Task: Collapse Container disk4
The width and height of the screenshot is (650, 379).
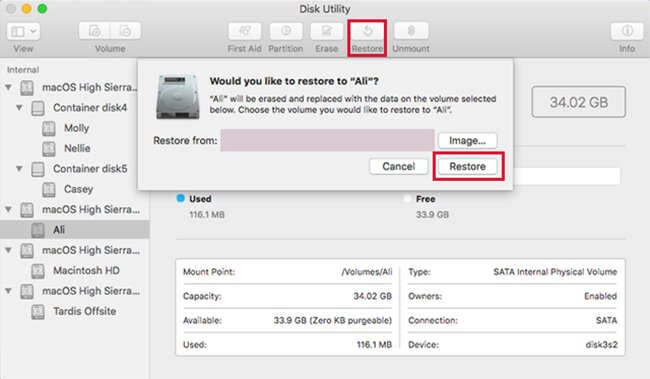Action: click(19, 108)
